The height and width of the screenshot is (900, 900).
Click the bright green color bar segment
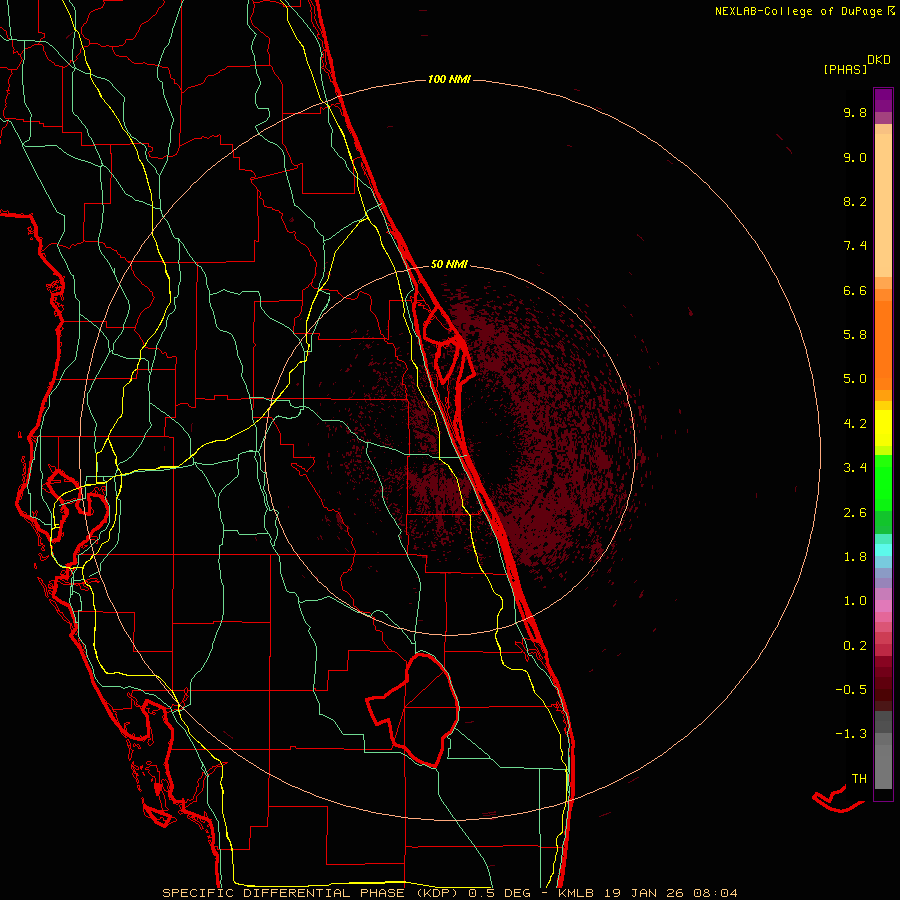883,483
